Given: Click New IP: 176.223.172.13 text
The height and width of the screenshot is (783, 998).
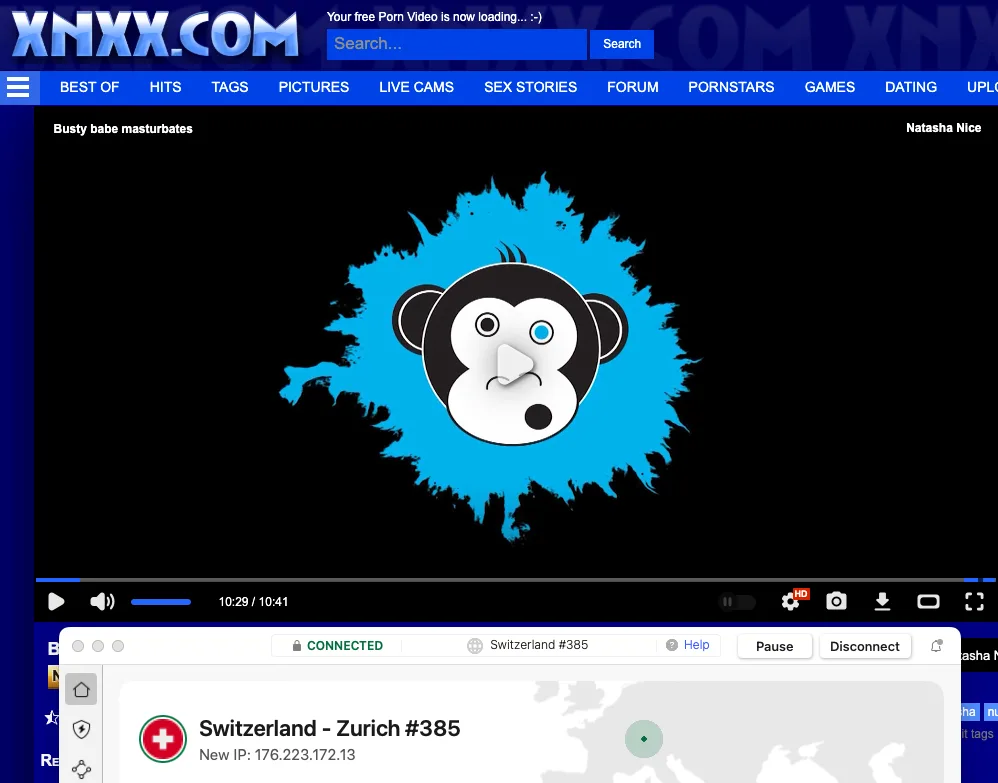Looking at the screenshot, I should [278, 755].
